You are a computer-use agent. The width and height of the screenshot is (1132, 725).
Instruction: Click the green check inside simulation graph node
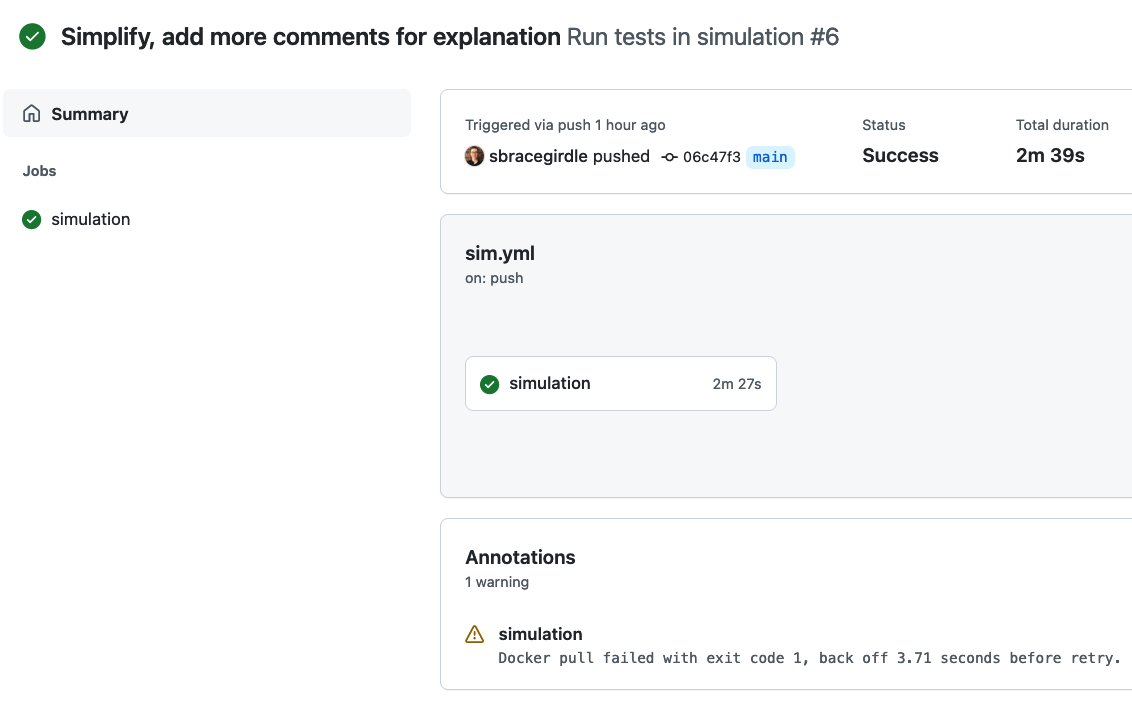pos(490,384)
